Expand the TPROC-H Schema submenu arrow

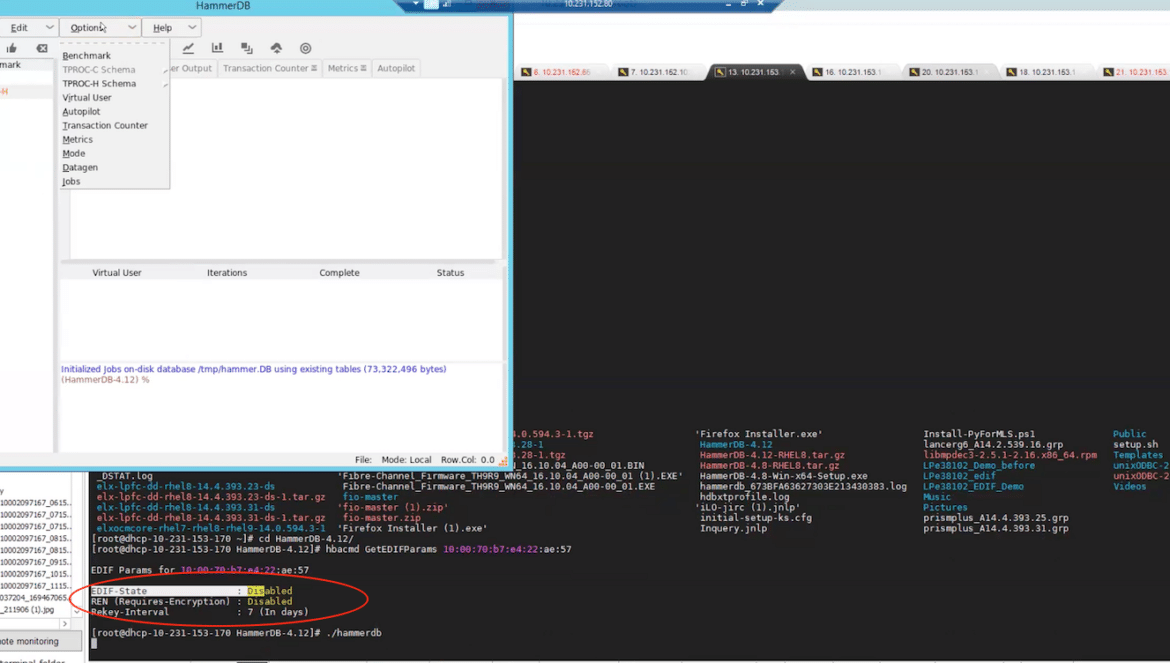165,84
